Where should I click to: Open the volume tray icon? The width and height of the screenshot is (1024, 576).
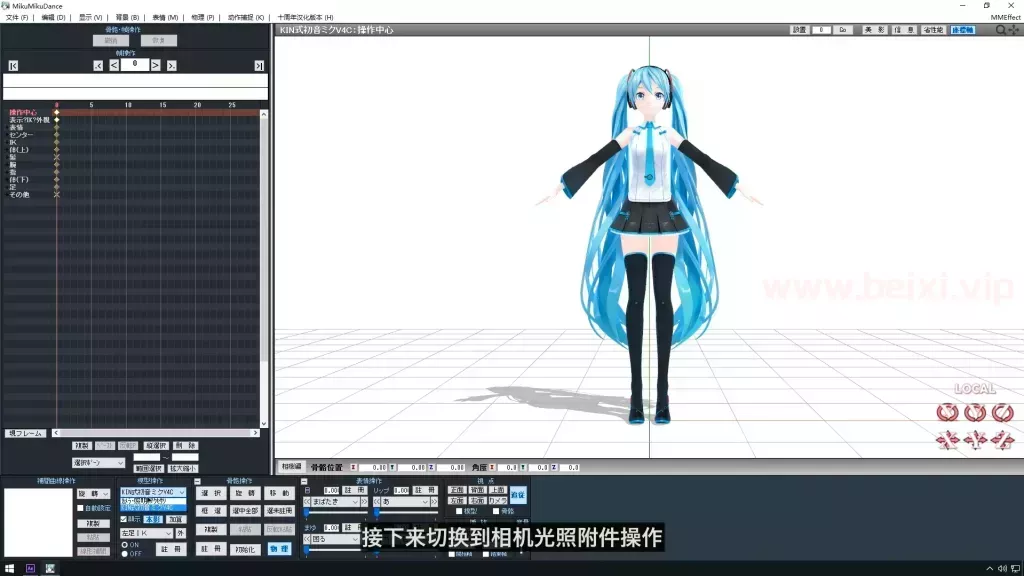[1002, 569]
